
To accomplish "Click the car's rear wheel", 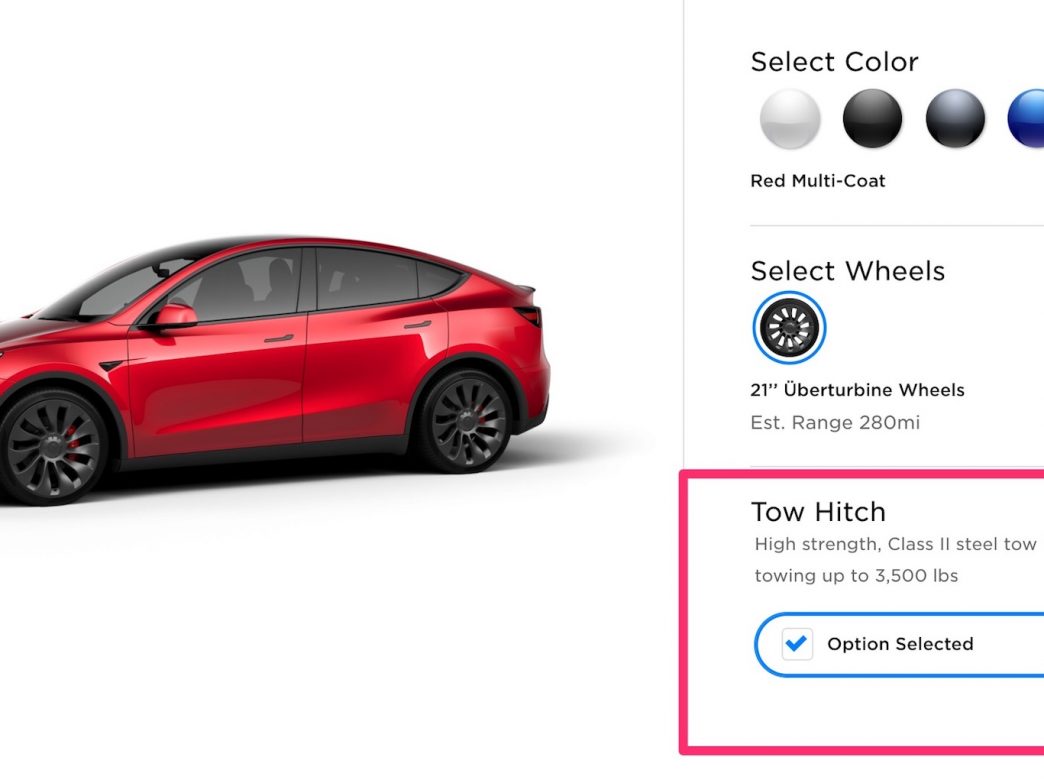I will pyautogui.click(x=465, y=421).
